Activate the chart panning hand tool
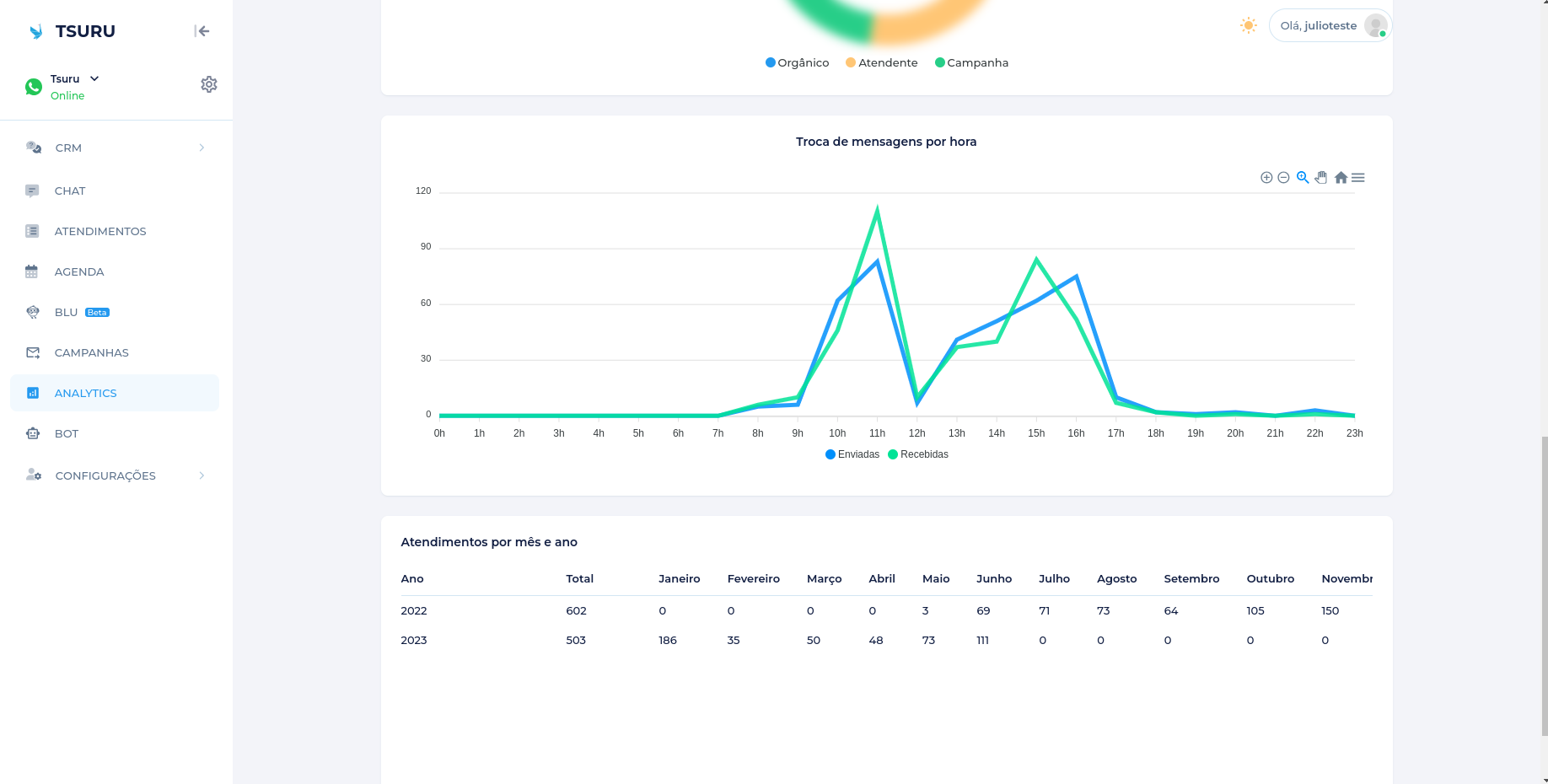Viewport: 1548px width, 784px height. coord(1321,178)
